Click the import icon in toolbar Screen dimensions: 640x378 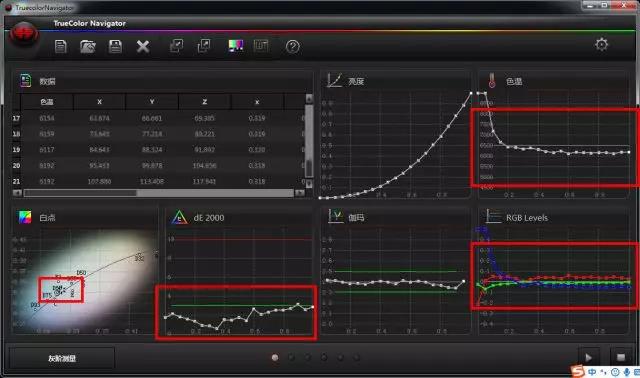176,46
